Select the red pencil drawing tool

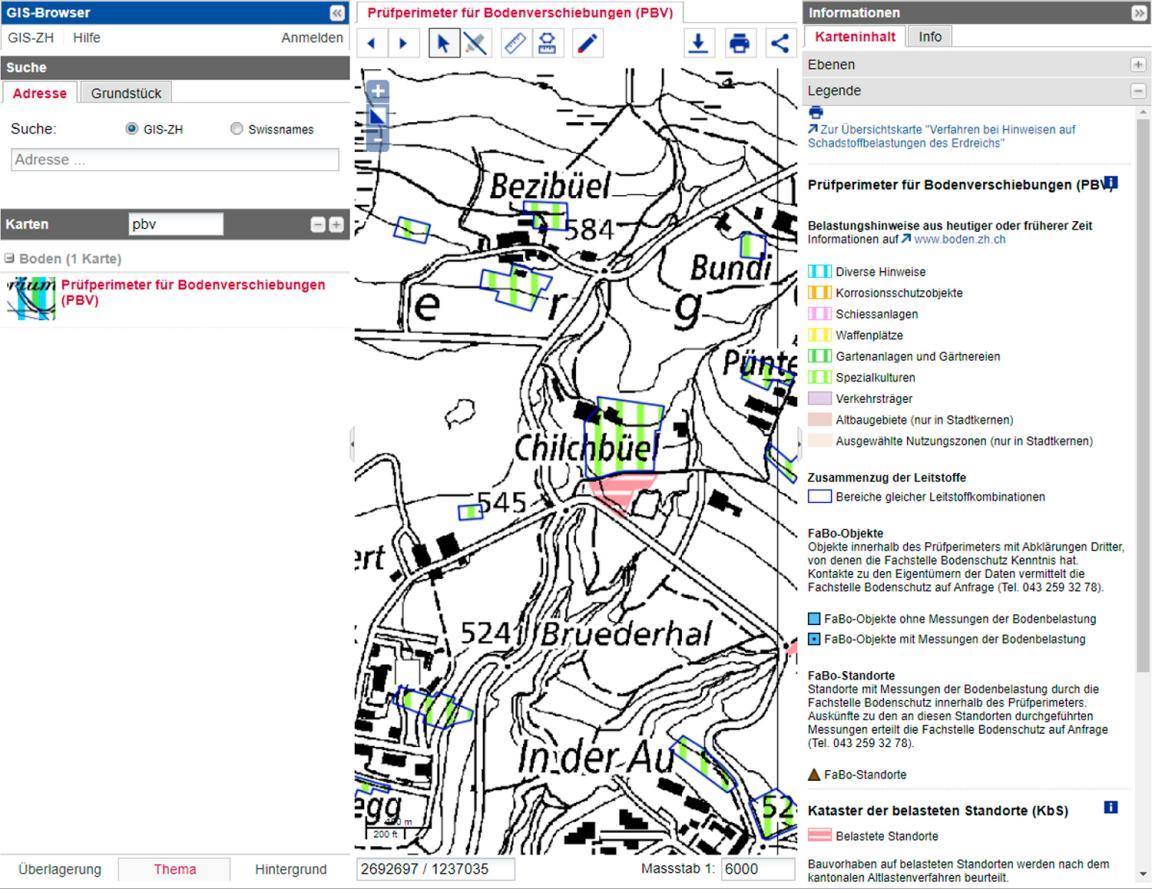pyautogui.click(x=588, y=44)
